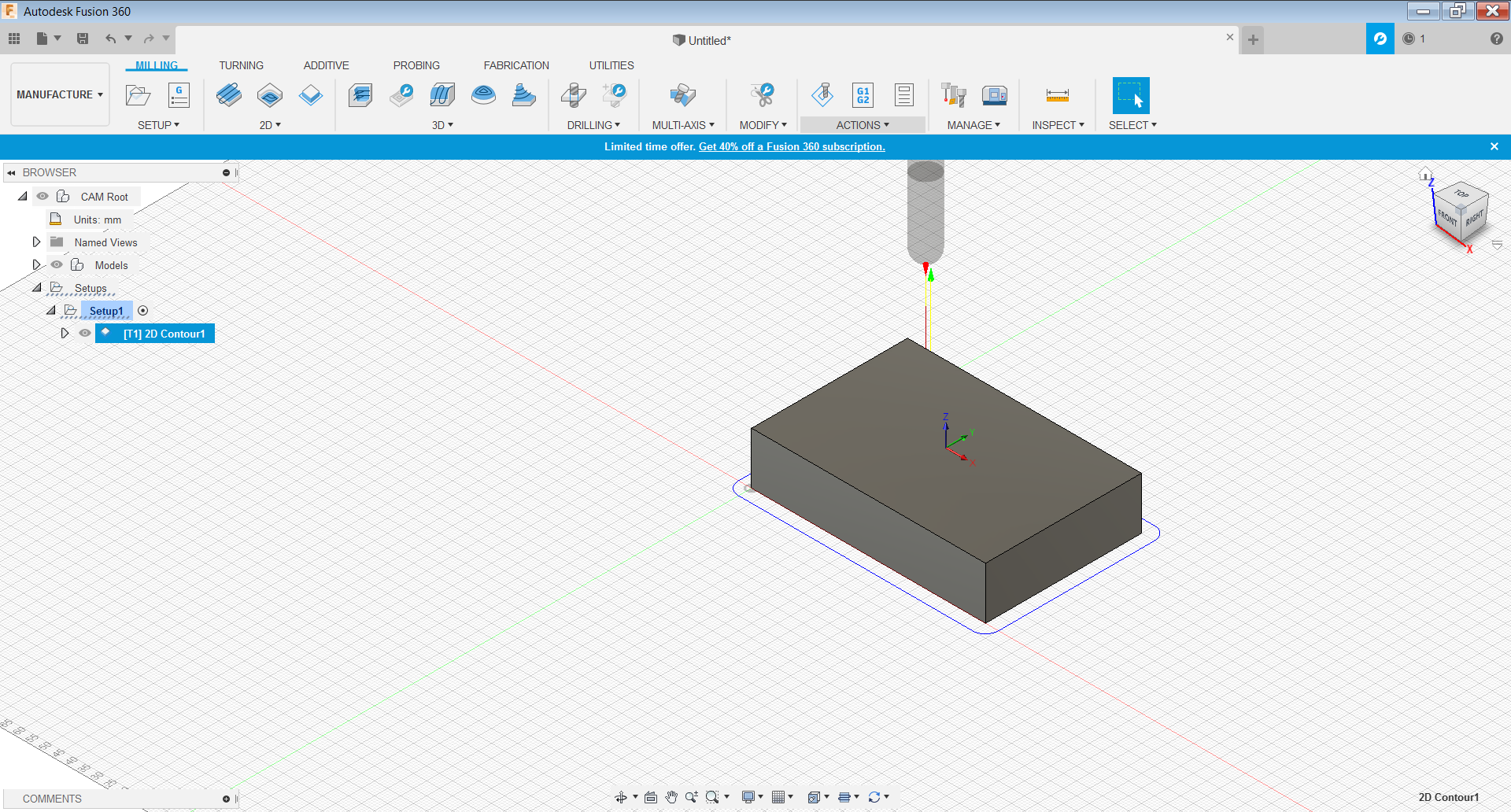Screen dimensions: 1511x812
Task: Open the SETUP dropdown menu
Action: tap(158, 125)
